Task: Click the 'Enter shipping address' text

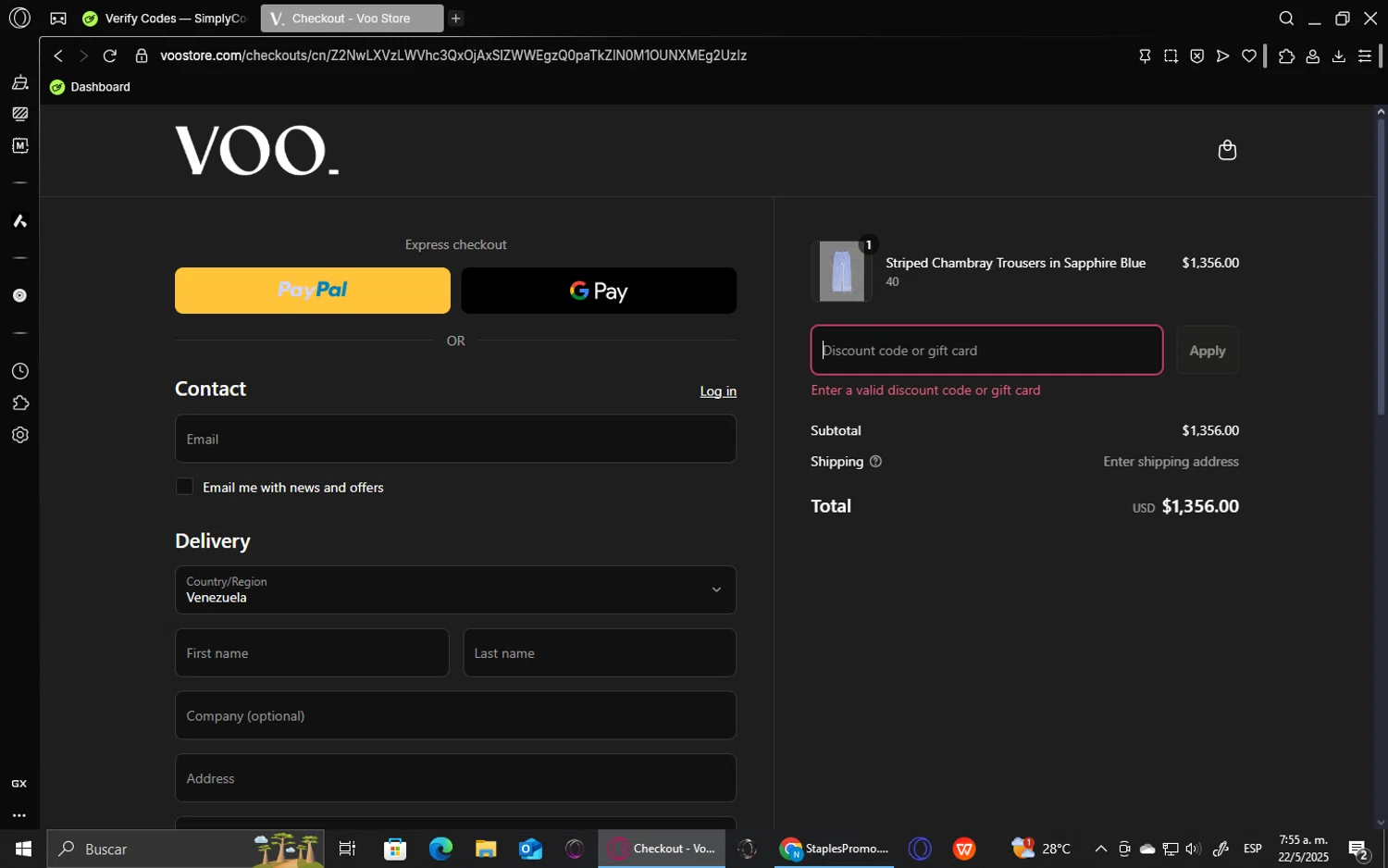Action: click(x=1171, y=462)
